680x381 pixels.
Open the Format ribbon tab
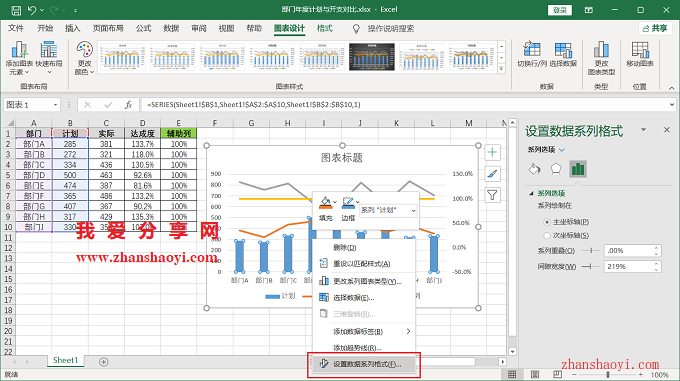coord(324,28)
